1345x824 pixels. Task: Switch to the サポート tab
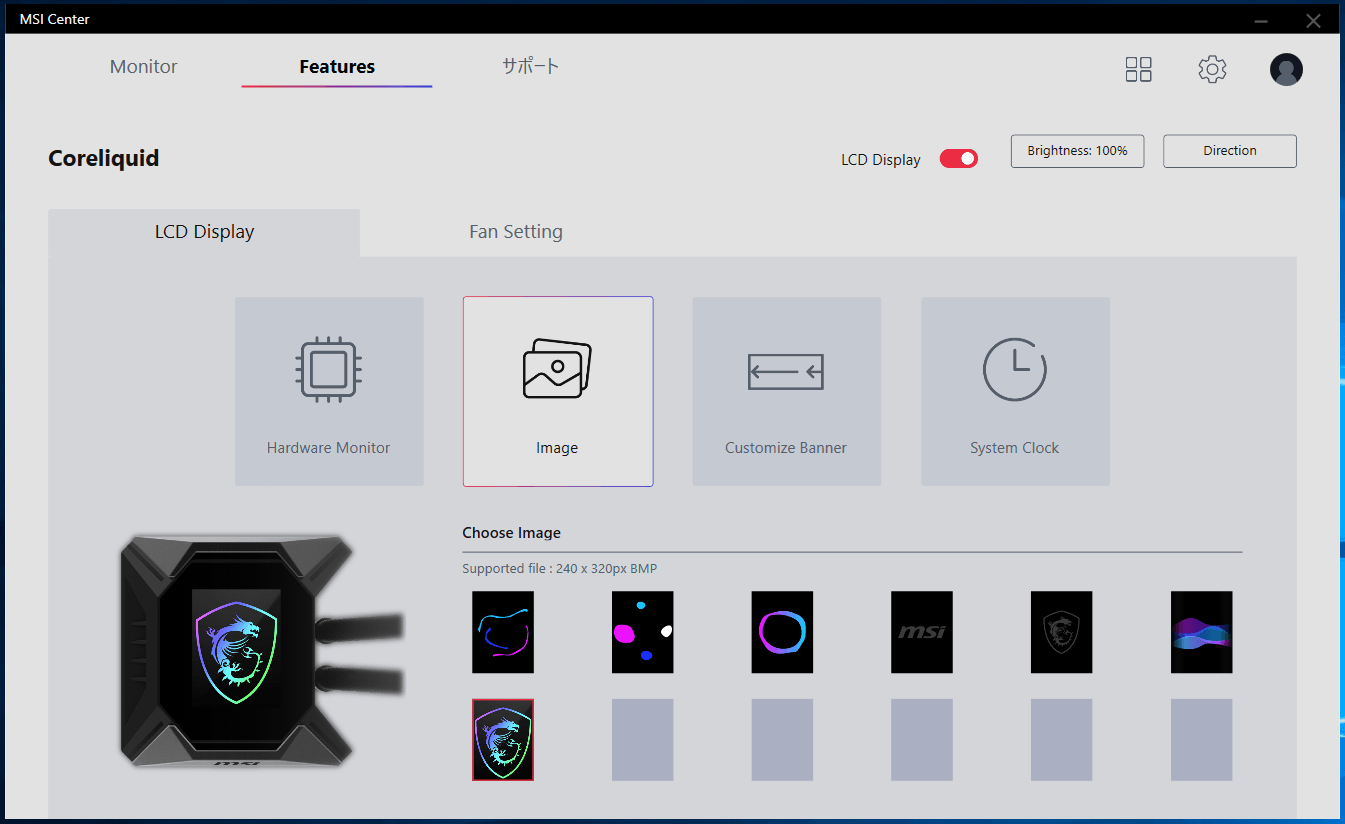(x=530, y=67)
